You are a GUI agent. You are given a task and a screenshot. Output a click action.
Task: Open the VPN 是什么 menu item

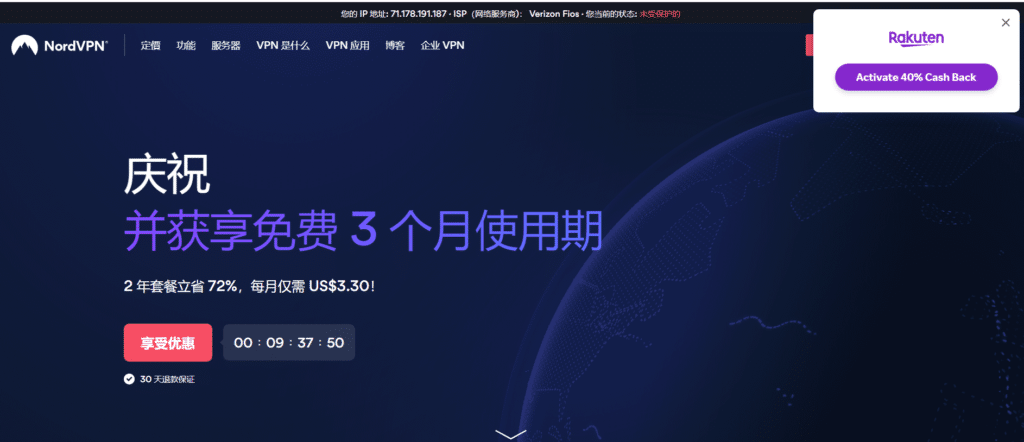[283, 46]
